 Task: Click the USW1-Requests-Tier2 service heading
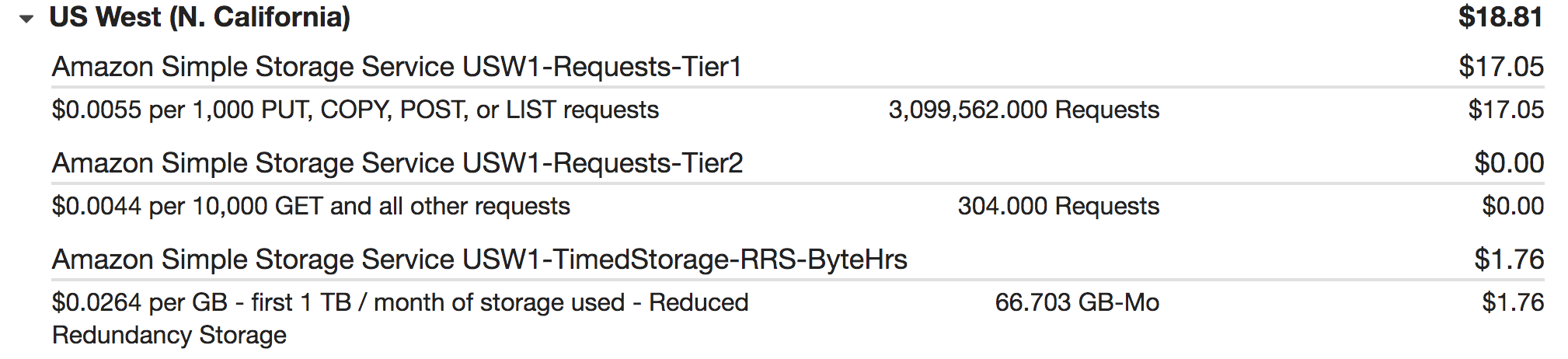coord(397,163)
